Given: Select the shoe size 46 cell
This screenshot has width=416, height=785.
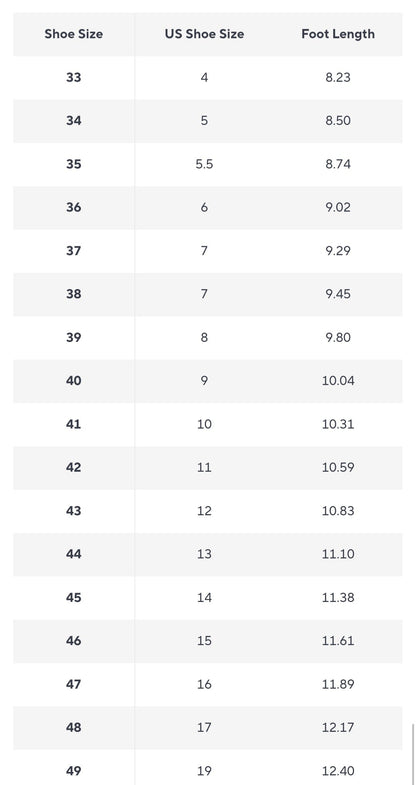Looking at the screenshot, I should tap(74, 640).
